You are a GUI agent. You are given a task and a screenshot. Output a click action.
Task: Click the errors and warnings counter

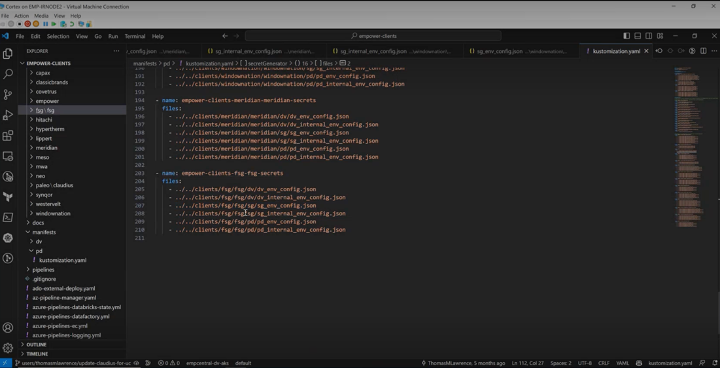coord(169,363)
